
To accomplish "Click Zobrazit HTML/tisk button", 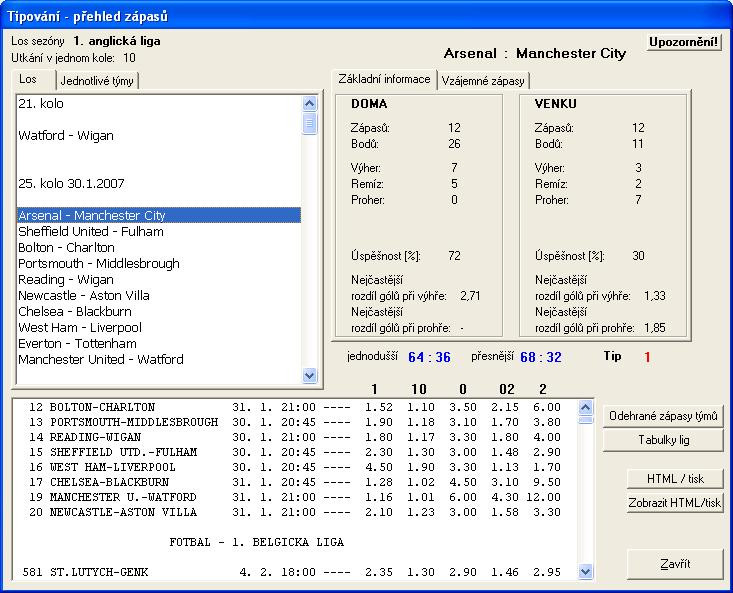I will click(675, 503).
